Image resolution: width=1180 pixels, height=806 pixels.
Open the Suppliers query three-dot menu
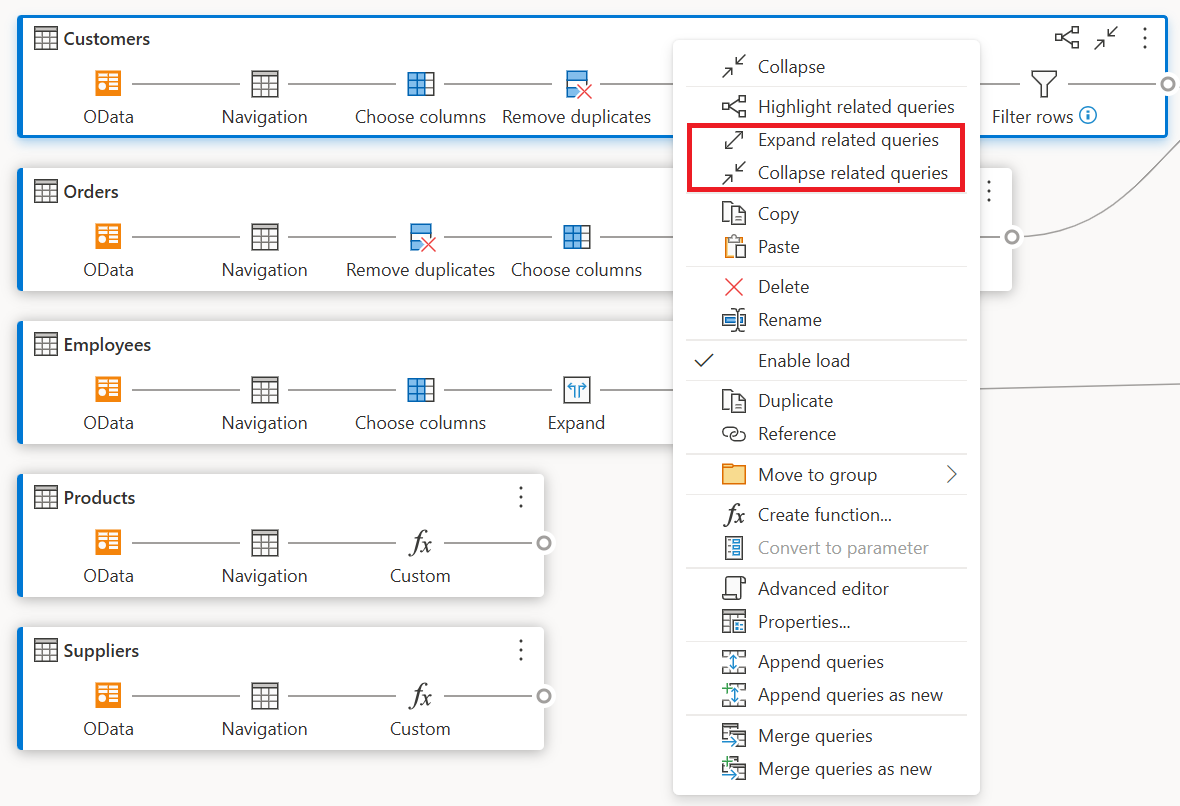[521, 649]
